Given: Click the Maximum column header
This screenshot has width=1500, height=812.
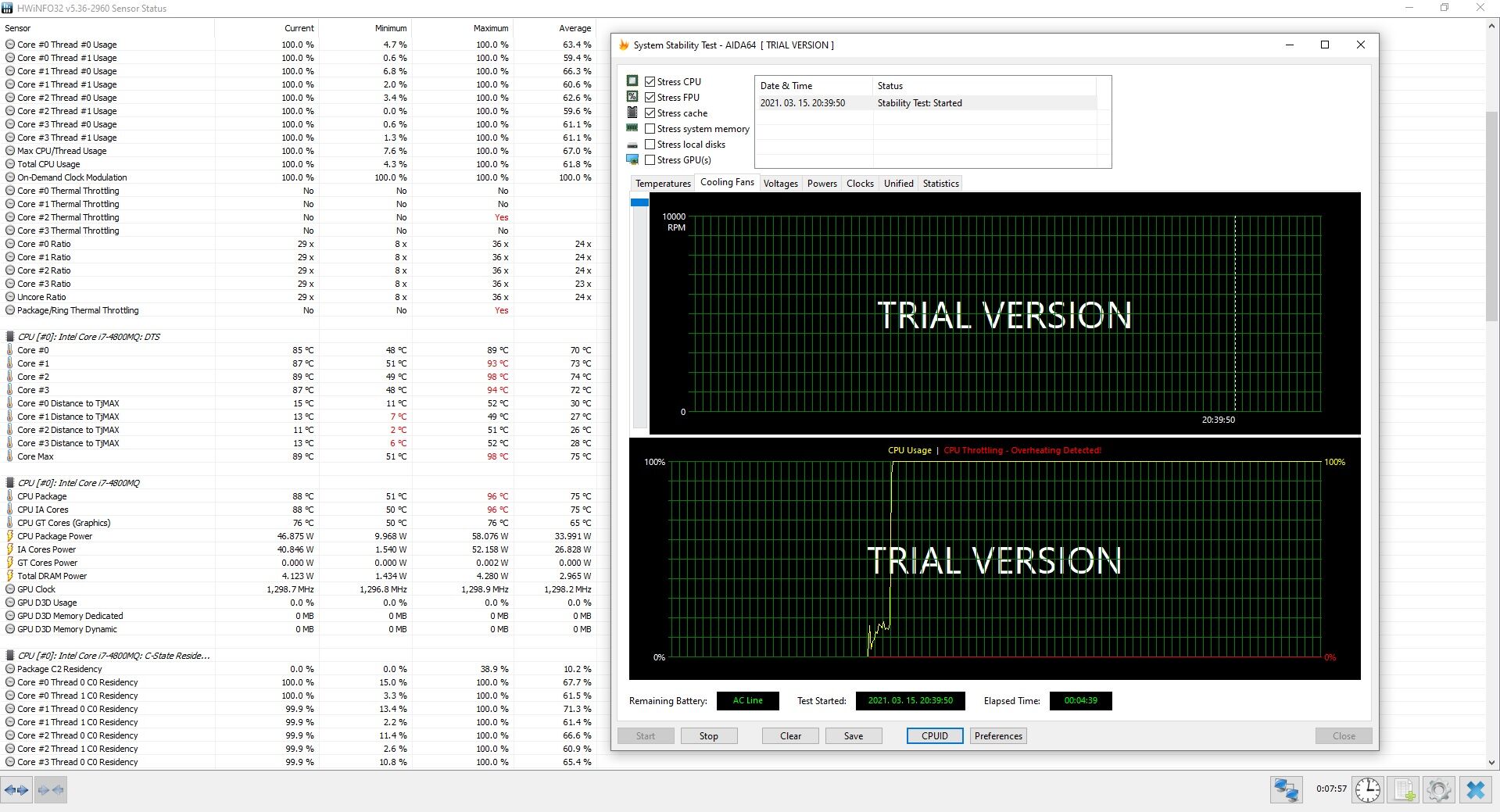Looking at the screenshot, I should click(x=462, y=28).
